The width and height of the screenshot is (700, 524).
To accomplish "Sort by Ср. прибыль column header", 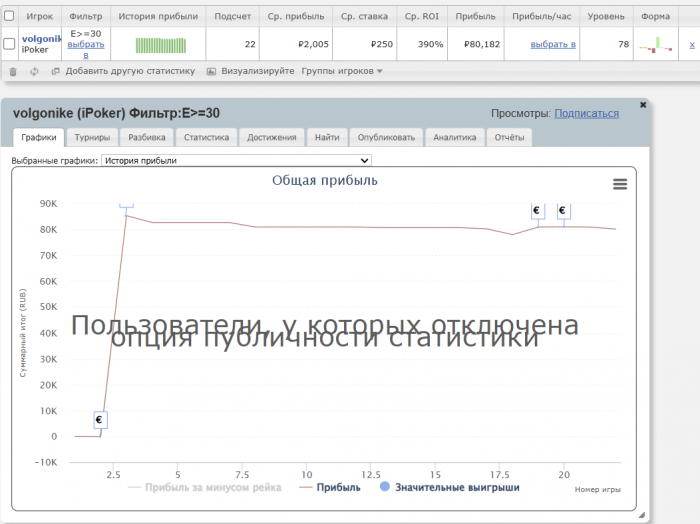I will click(x=296, y=16).
